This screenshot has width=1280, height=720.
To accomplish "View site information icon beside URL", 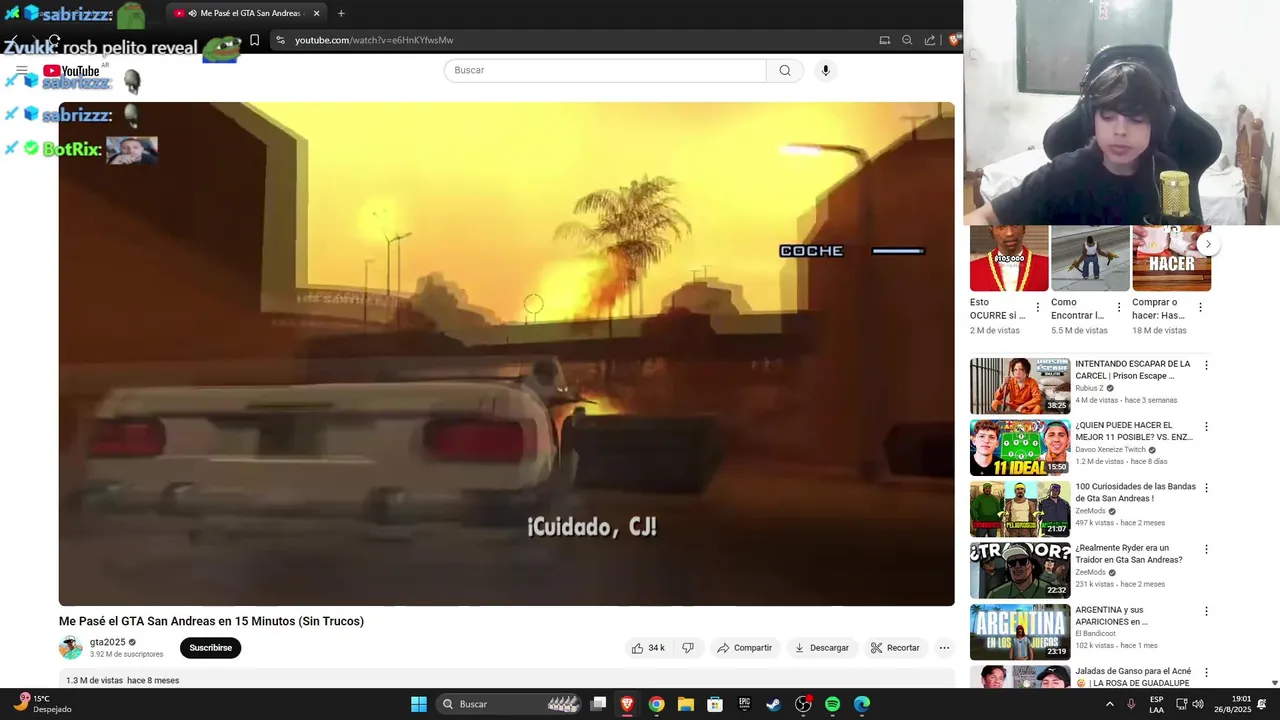I will tap(281, 40).
